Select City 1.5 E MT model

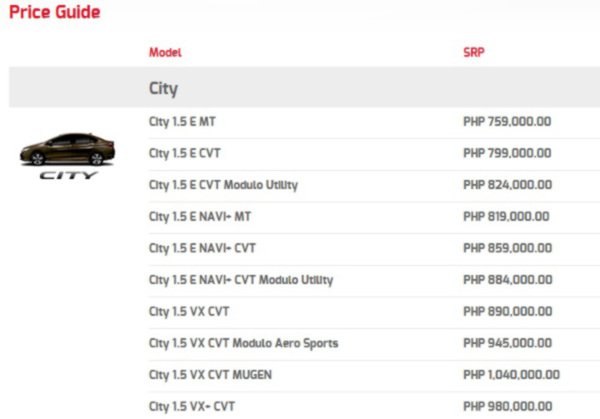[182, 122]
